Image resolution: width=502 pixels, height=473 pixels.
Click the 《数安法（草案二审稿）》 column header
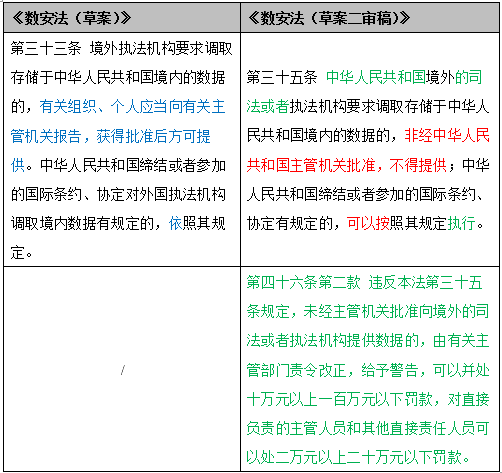click(x=329, y=18)
